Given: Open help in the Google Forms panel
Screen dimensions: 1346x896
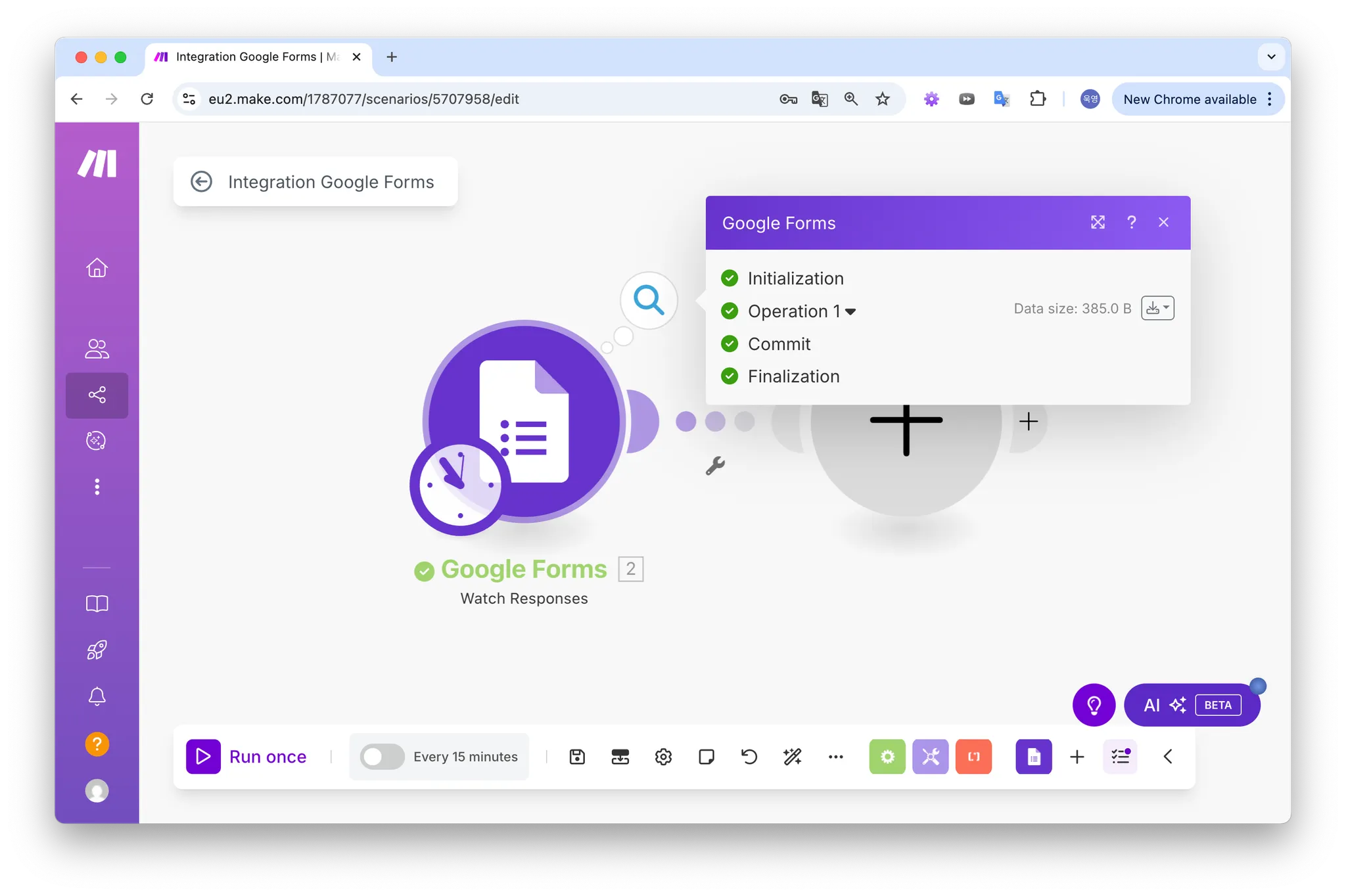Looking at the screenshot, I should pyautogui.click(x=1132, y=223).
